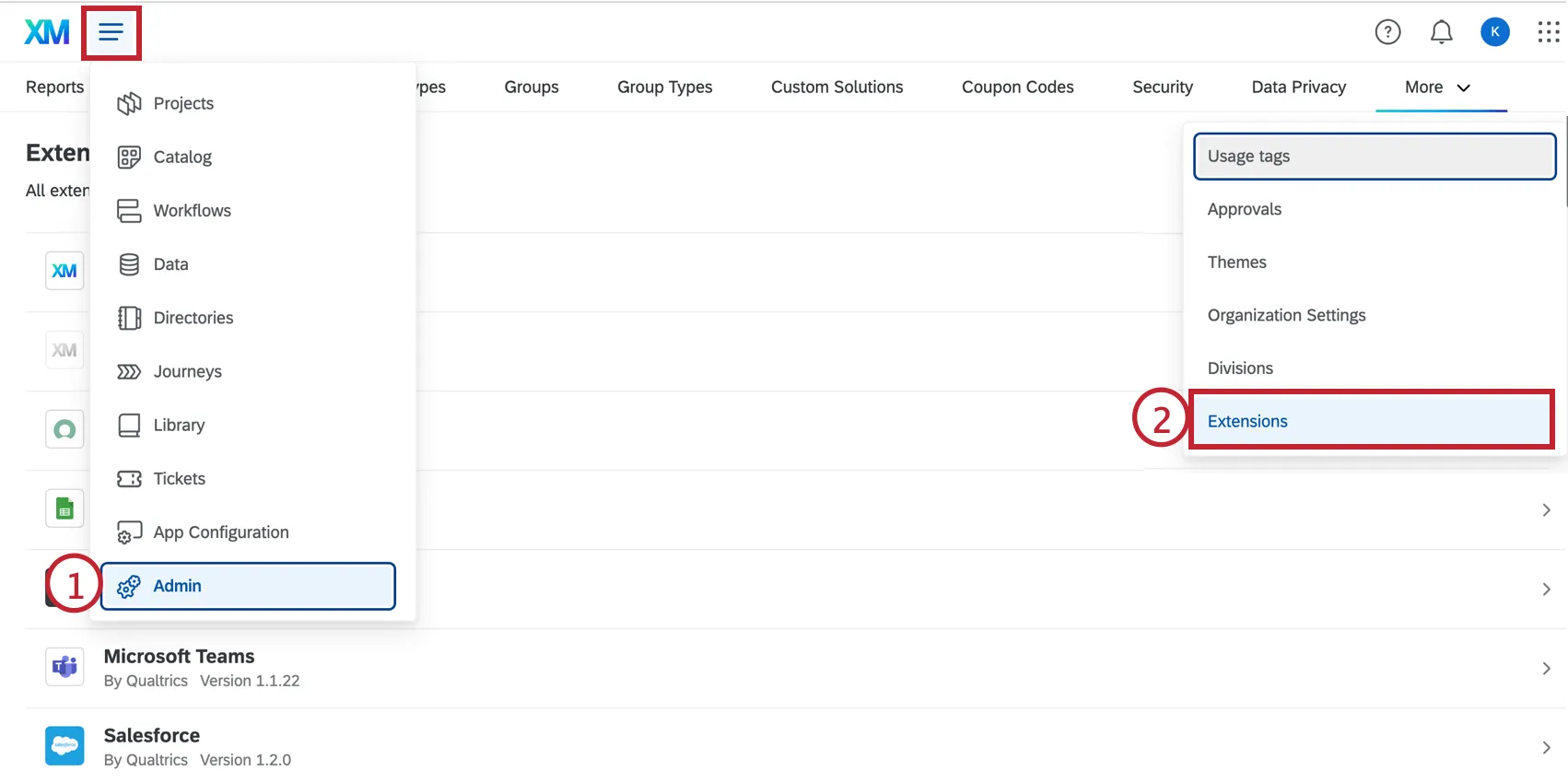Open the Help question mark icon
Image resolution: width=1568 pixels, height=783 pixels.
1387,32
